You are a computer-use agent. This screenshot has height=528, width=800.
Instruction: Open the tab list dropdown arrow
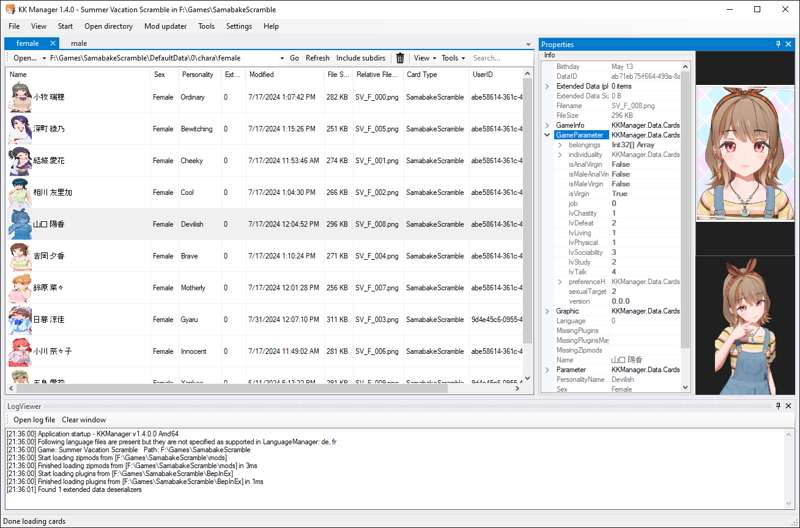tap(528, 44)
